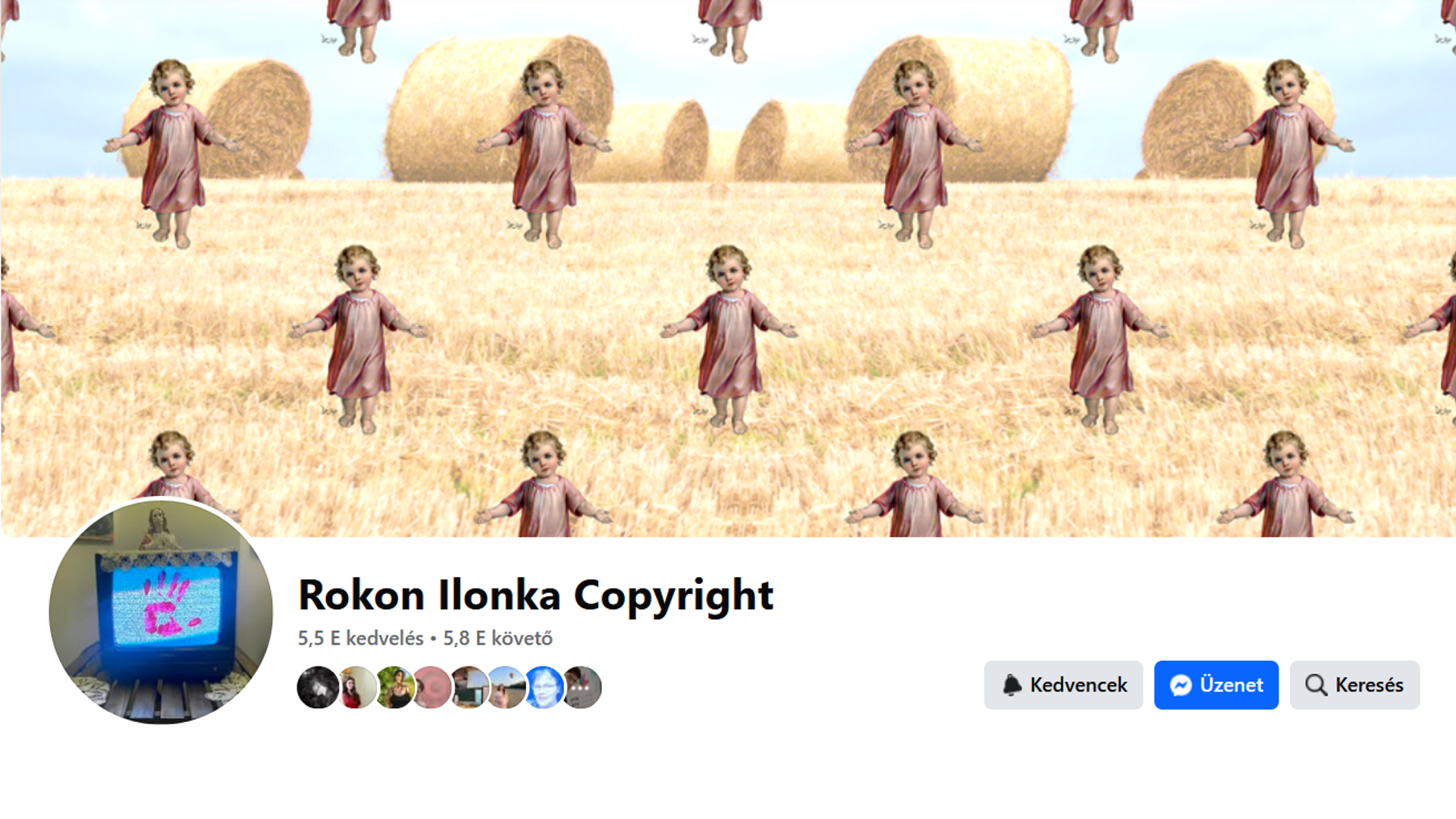Open the 5,8 E követő followers list
The width and height of the screenshot is (1456, 819).
(497, 639)
